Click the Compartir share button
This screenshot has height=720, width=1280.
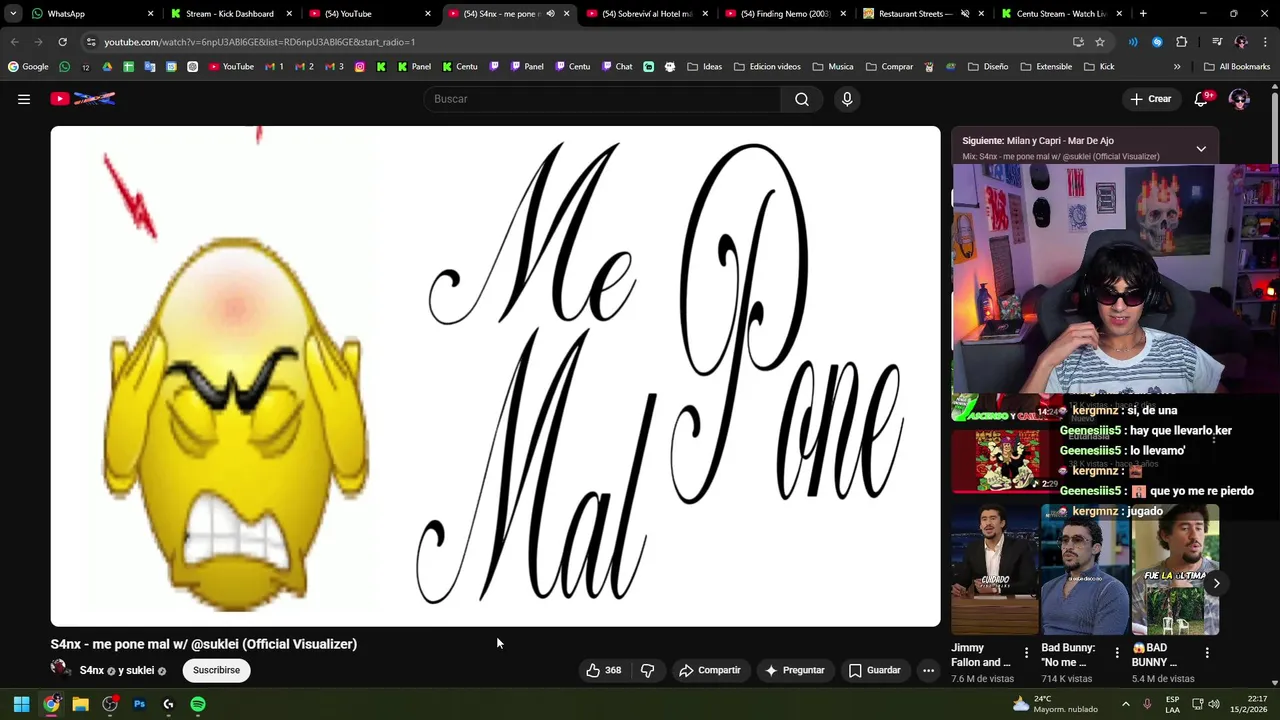pos(709,670)
